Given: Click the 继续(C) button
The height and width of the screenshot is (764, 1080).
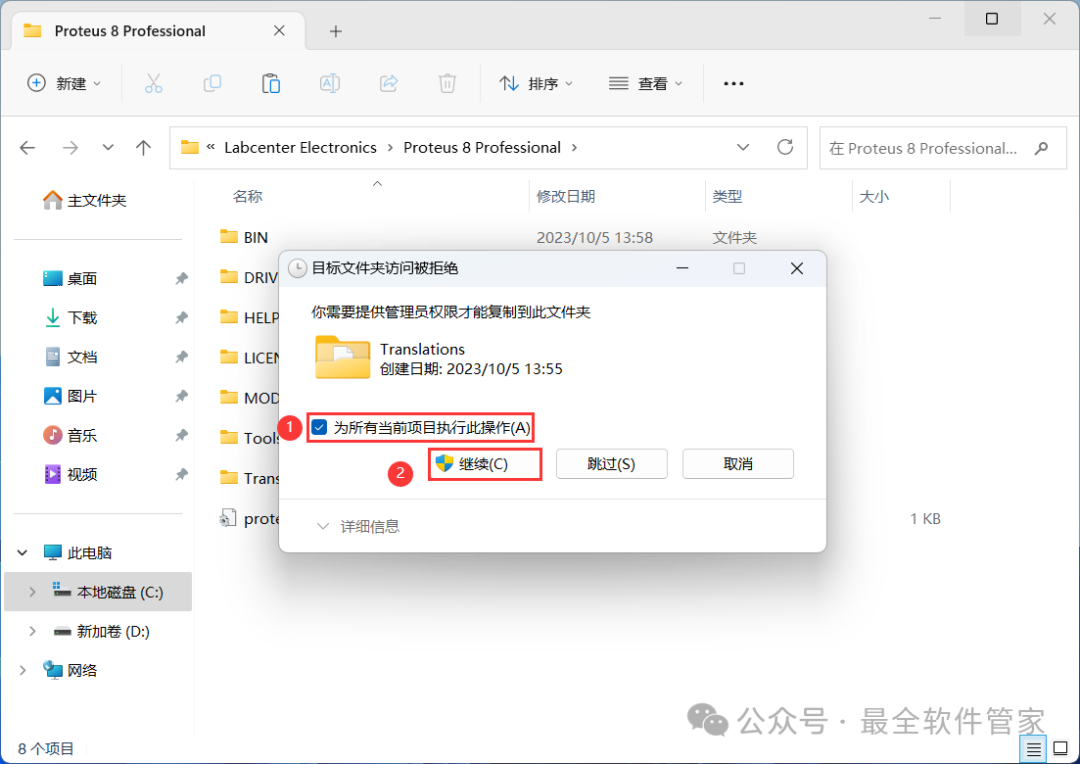Looking at the screenshot, I should (484, 464).
